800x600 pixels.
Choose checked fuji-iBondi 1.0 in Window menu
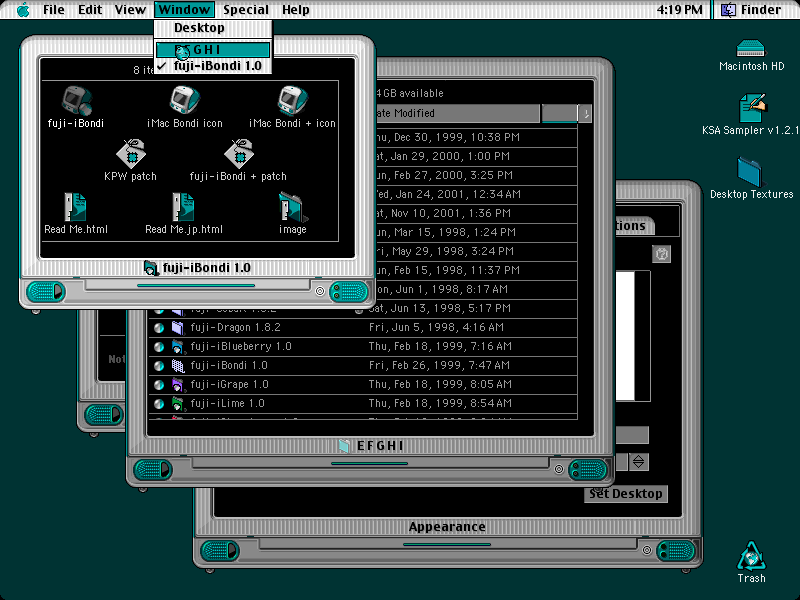[213, 66]
